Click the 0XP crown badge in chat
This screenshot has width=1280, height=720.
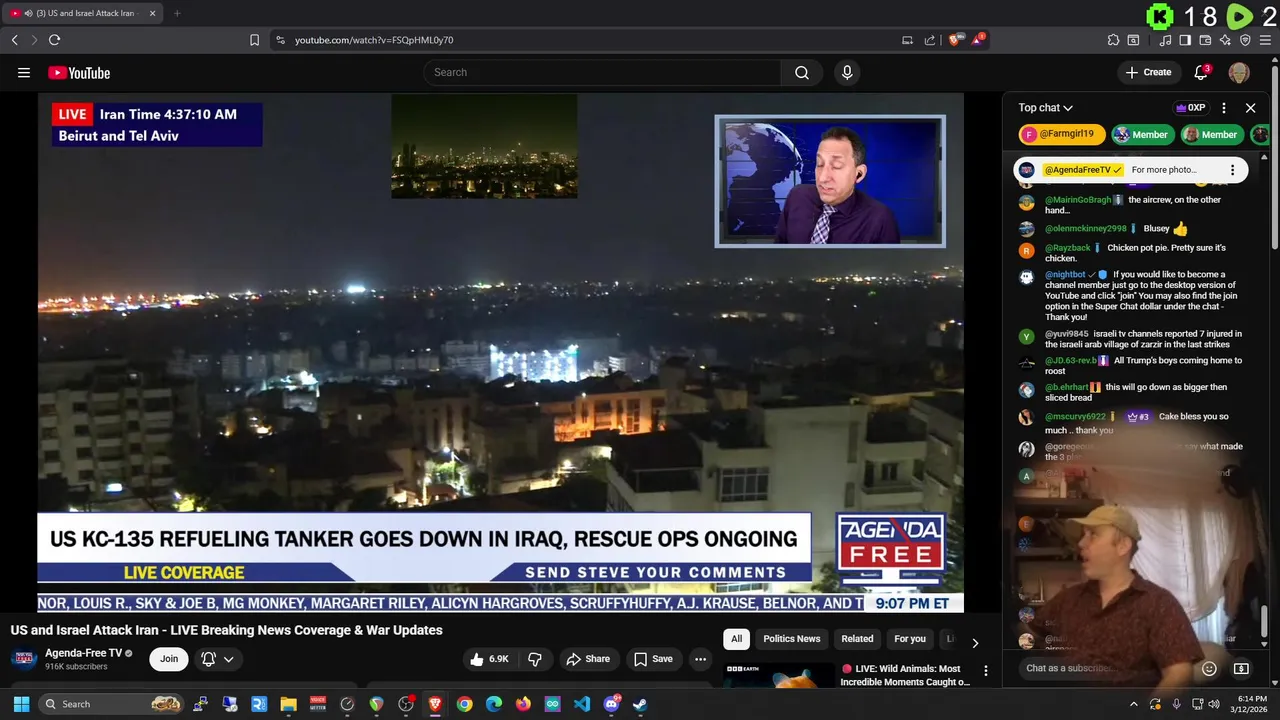(x=1190, y=108)
